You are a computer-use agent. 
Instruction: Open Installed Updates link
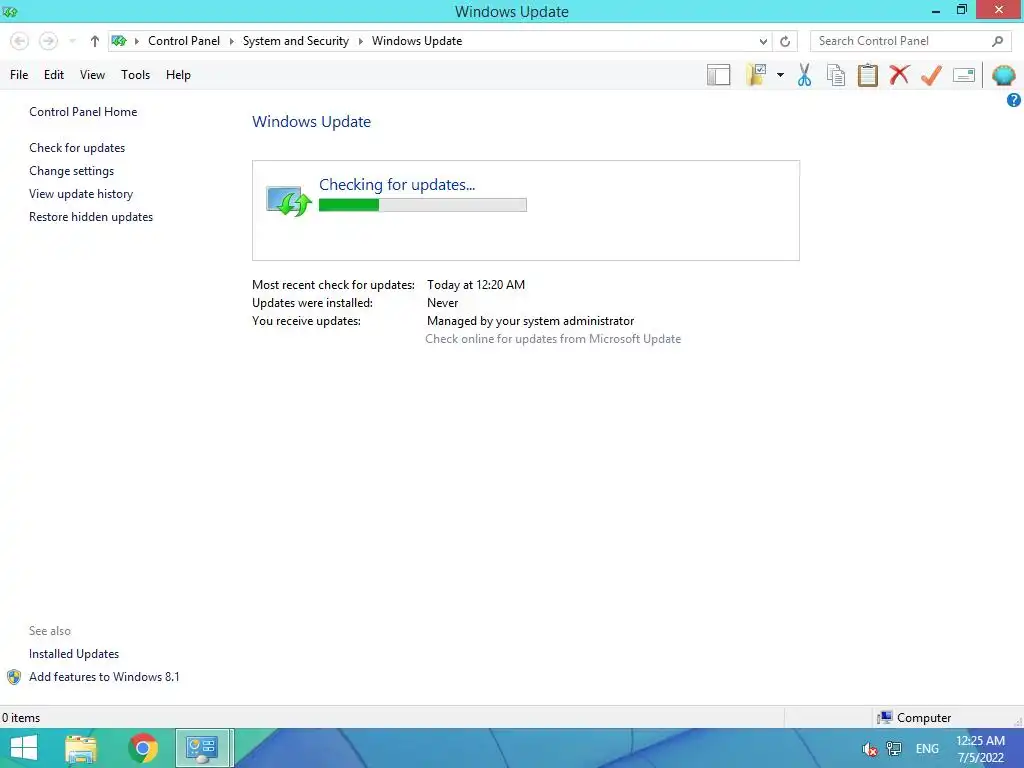[74, 654]
